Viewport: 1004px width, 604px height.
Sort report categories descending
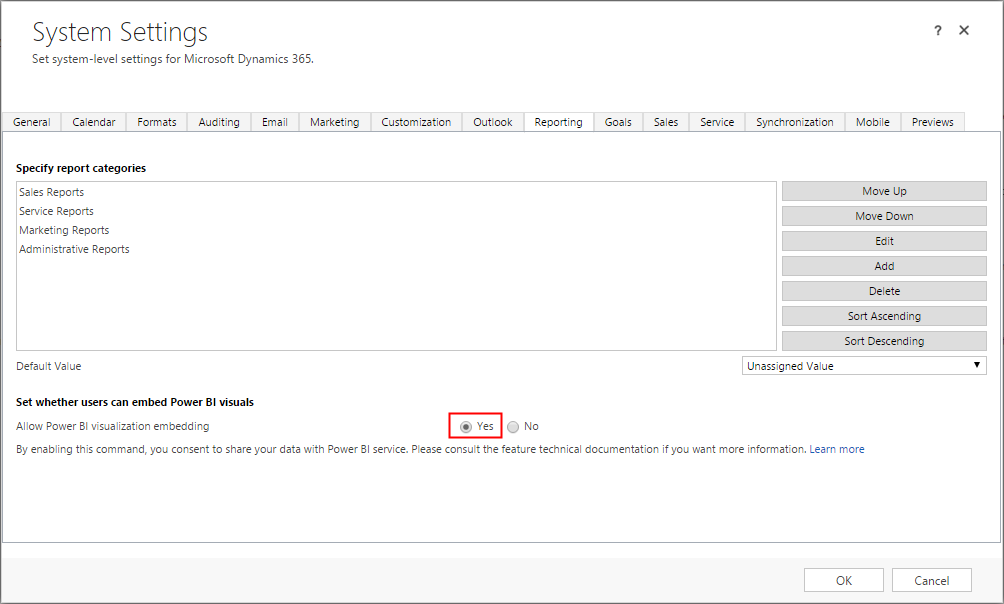coord(884,341)
